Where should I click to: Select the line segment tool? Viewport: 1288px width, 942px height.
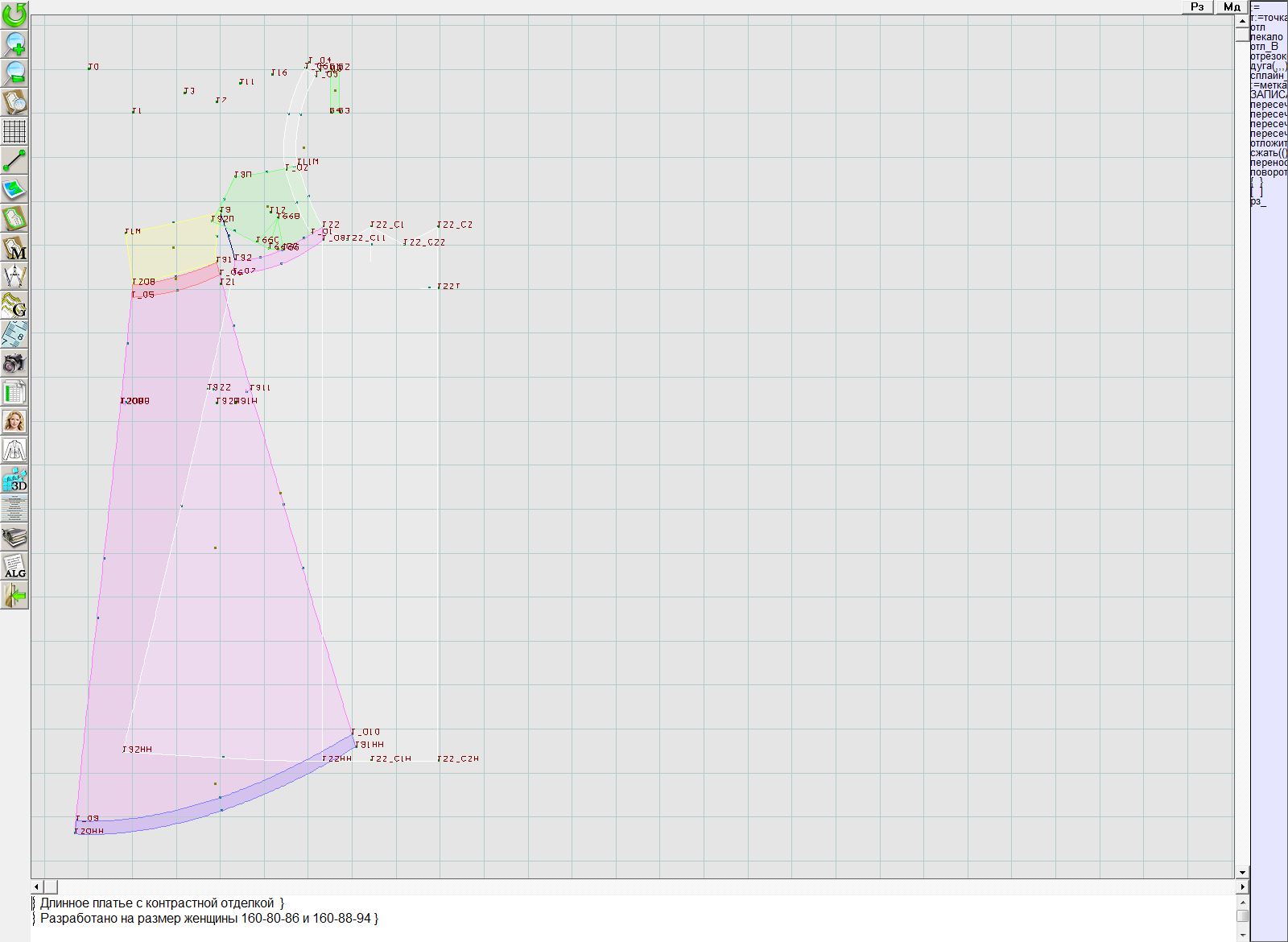[x=14, y=161]
